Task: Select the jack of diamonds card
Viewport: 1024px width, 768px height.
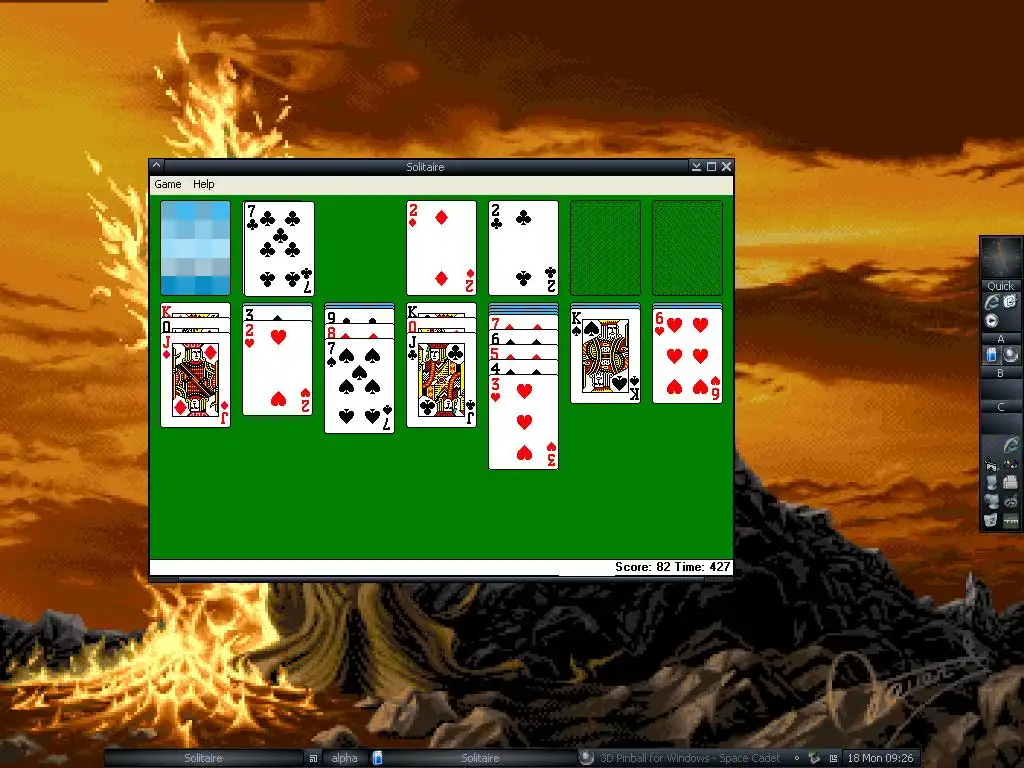Action: pos(195,380)
